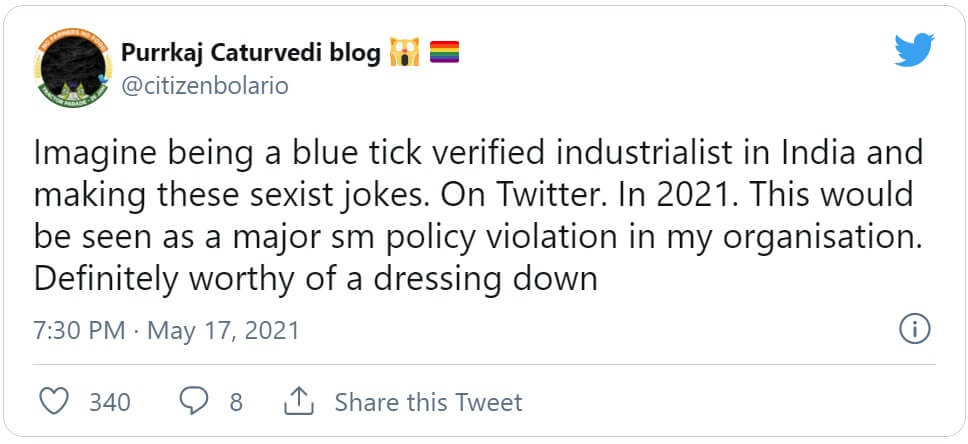Screen dimensions: 968x444
Task: Select the Share this Tweet link
Action: click(428, 402)
